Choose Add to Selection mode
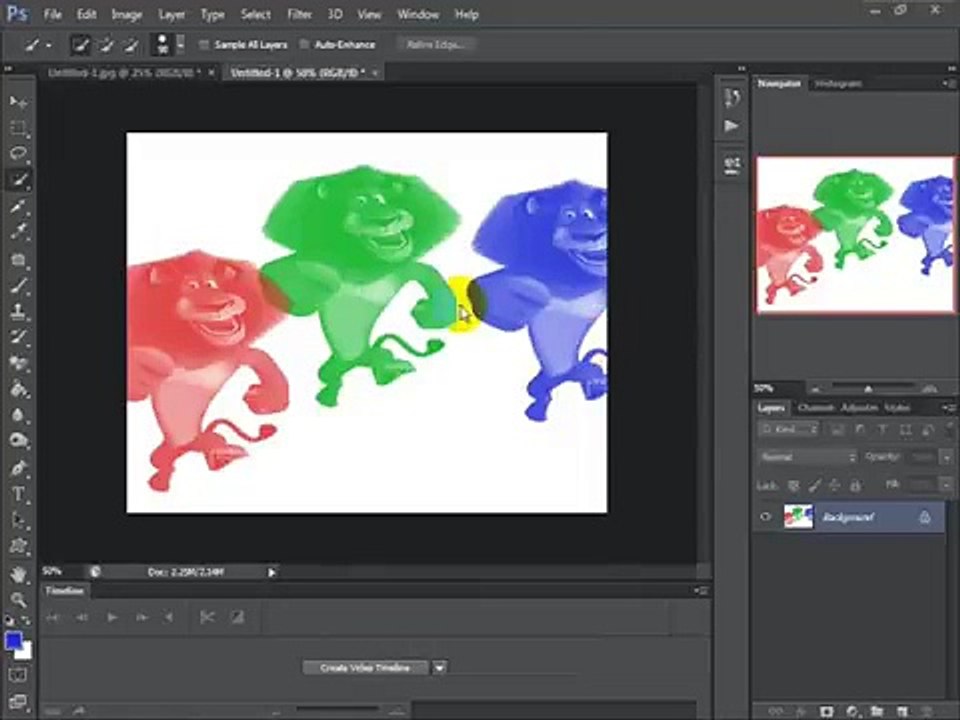This screenshot has height=720, width=960. (x=106, y=44)
